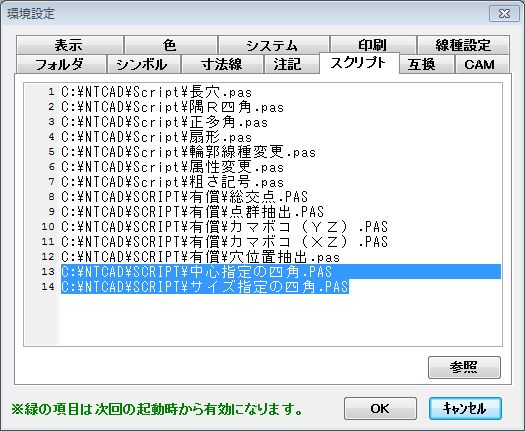The image size is (525, 431).
Task: Click the 点群抽出.PAS entry
Action: [193, 212]
